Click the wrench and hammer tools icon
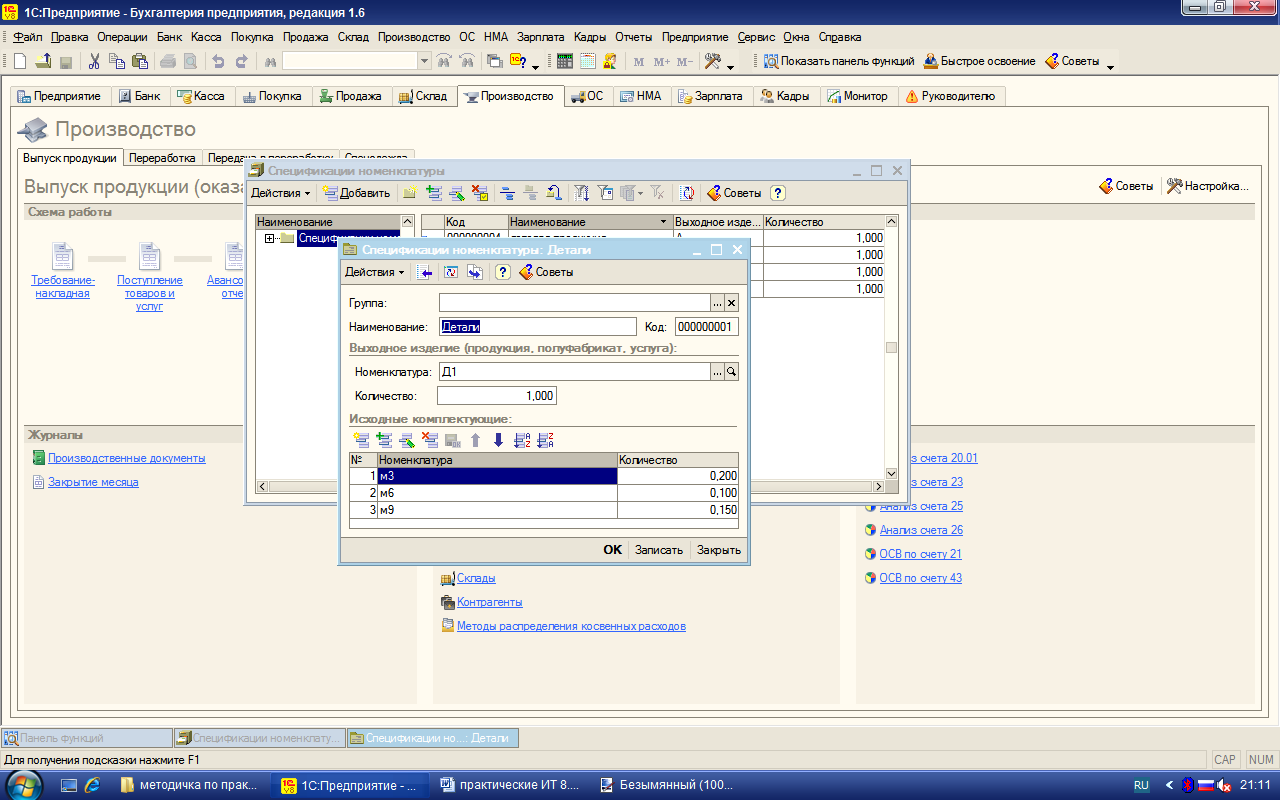1280x800 pixels. pyautogui.click(x=713, y=61)
